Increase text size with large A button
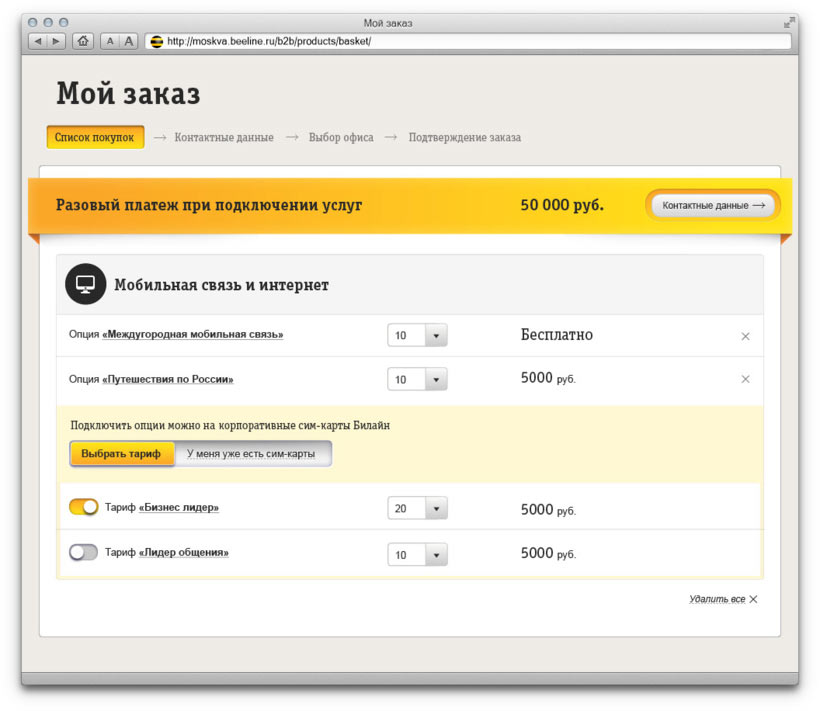 click(129, 41)
